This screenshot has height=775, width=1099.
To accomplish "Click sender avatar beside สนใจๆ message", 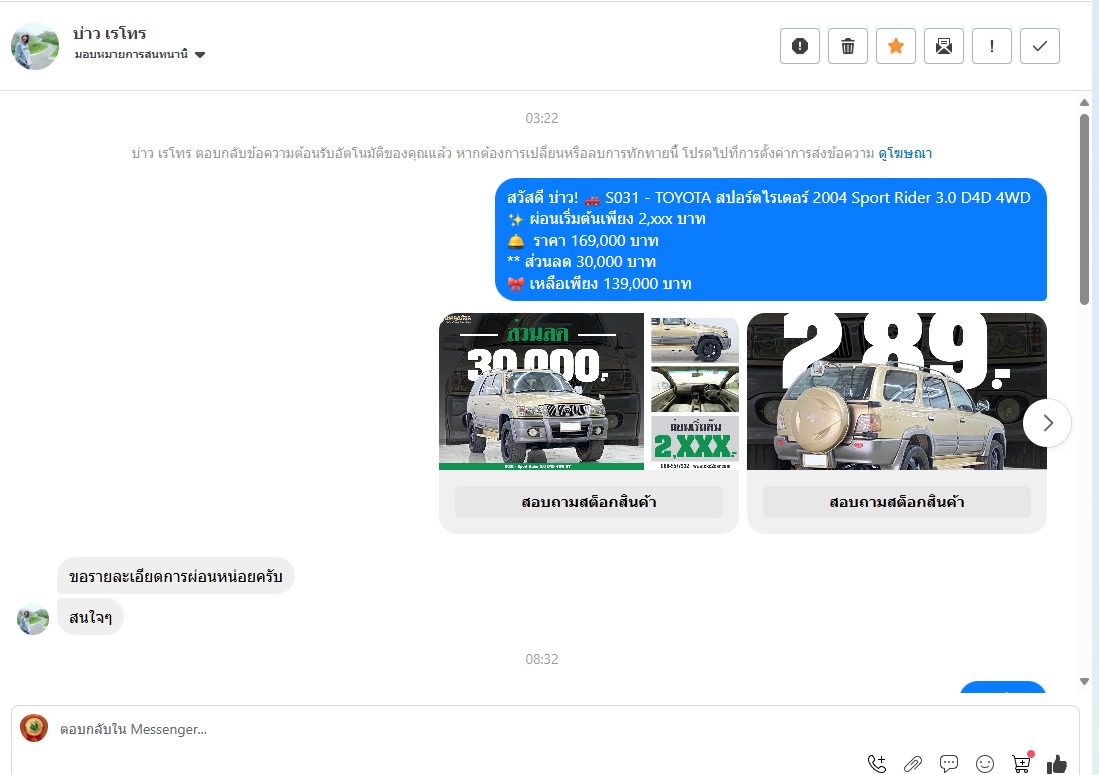I will 33,619.
